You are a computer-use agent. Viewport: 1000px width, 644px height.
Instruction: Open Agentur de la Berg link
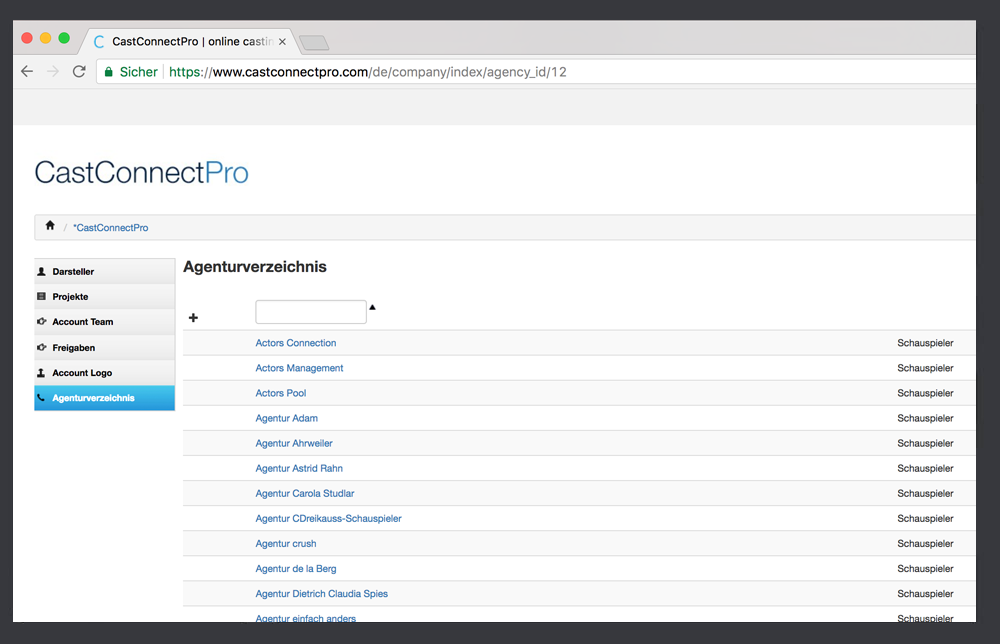click(296, 569)
